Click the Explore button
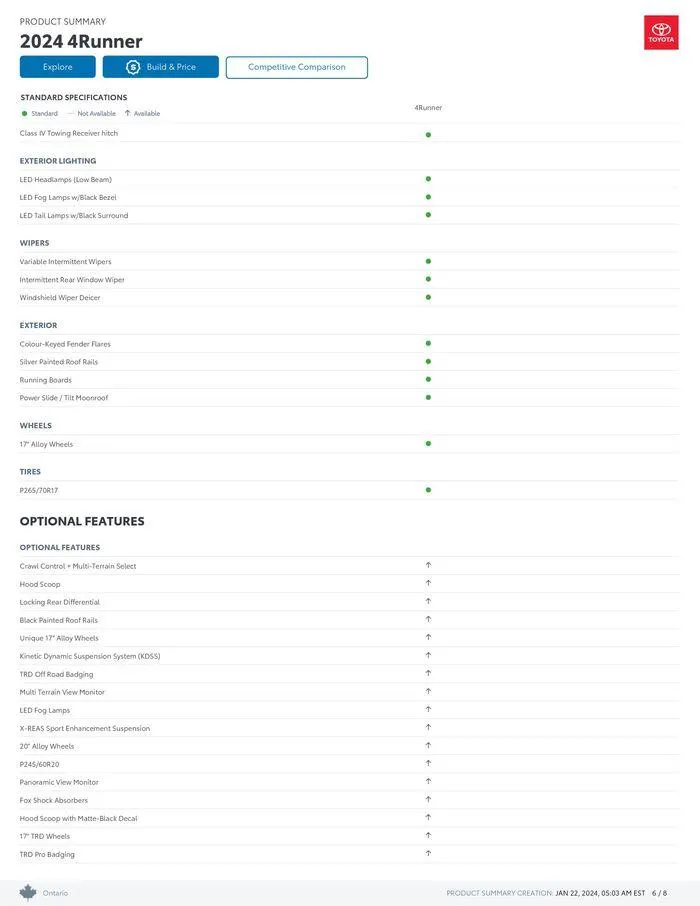Image resolution: width=700 pixels, height=906 pixels. click(58, 67)
